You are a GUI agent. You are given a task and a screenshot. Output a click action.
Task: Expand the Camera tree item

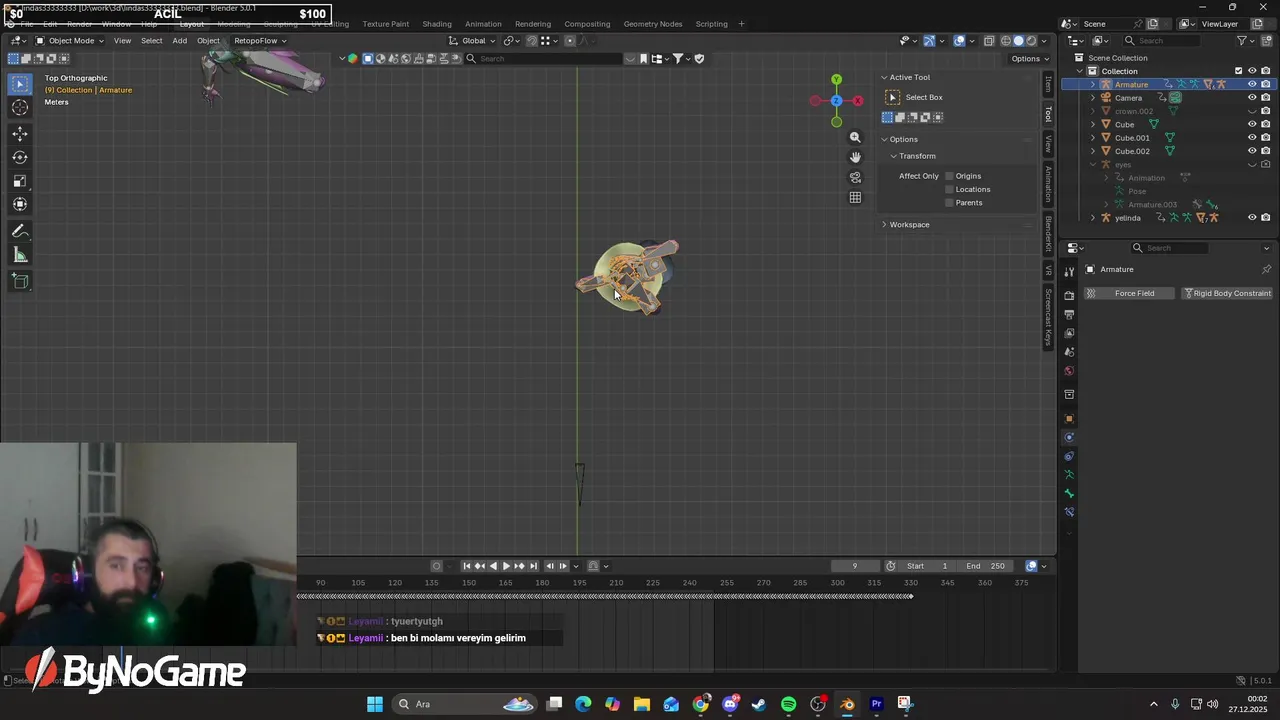tap(1092, 98)
